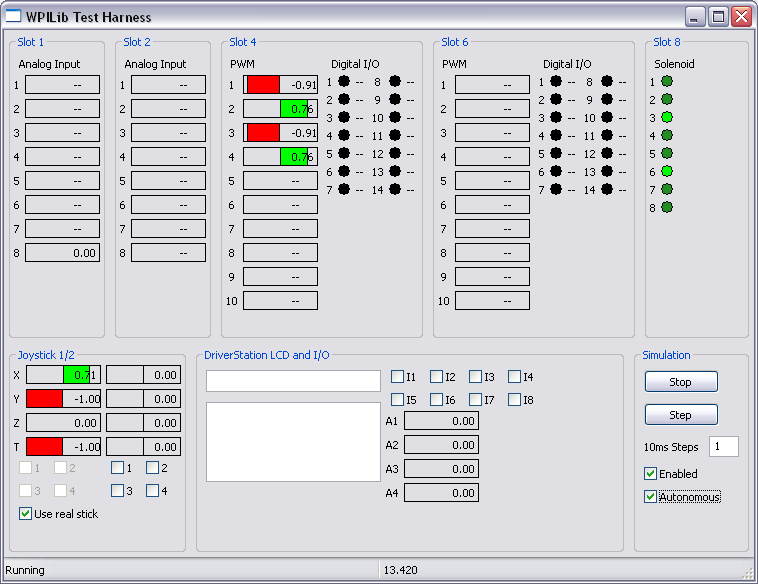The height and width of the screenshot is (584, 758).
Task: Click Slot 4 Digital I/O 7 indicator
Action: point(344,189)
